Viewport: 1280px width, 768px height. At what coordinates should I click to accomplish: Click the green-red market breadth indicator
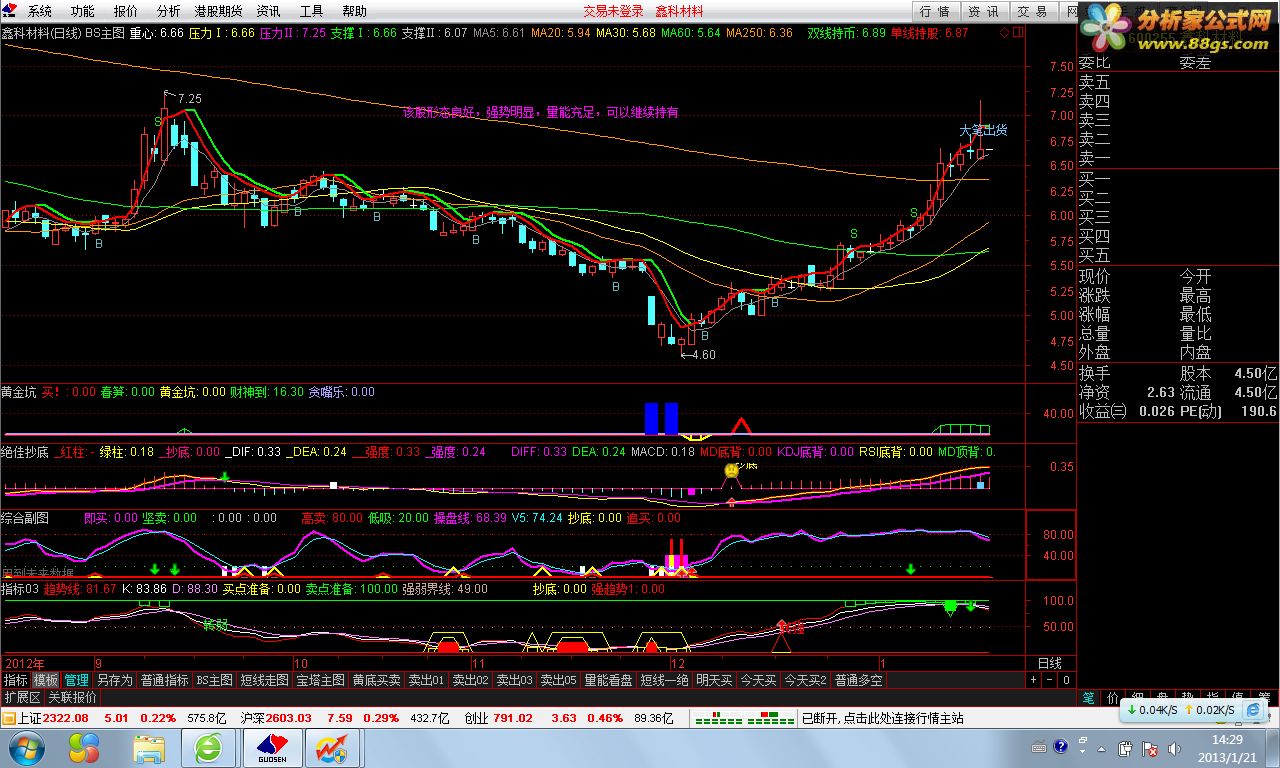click(745, 719)
